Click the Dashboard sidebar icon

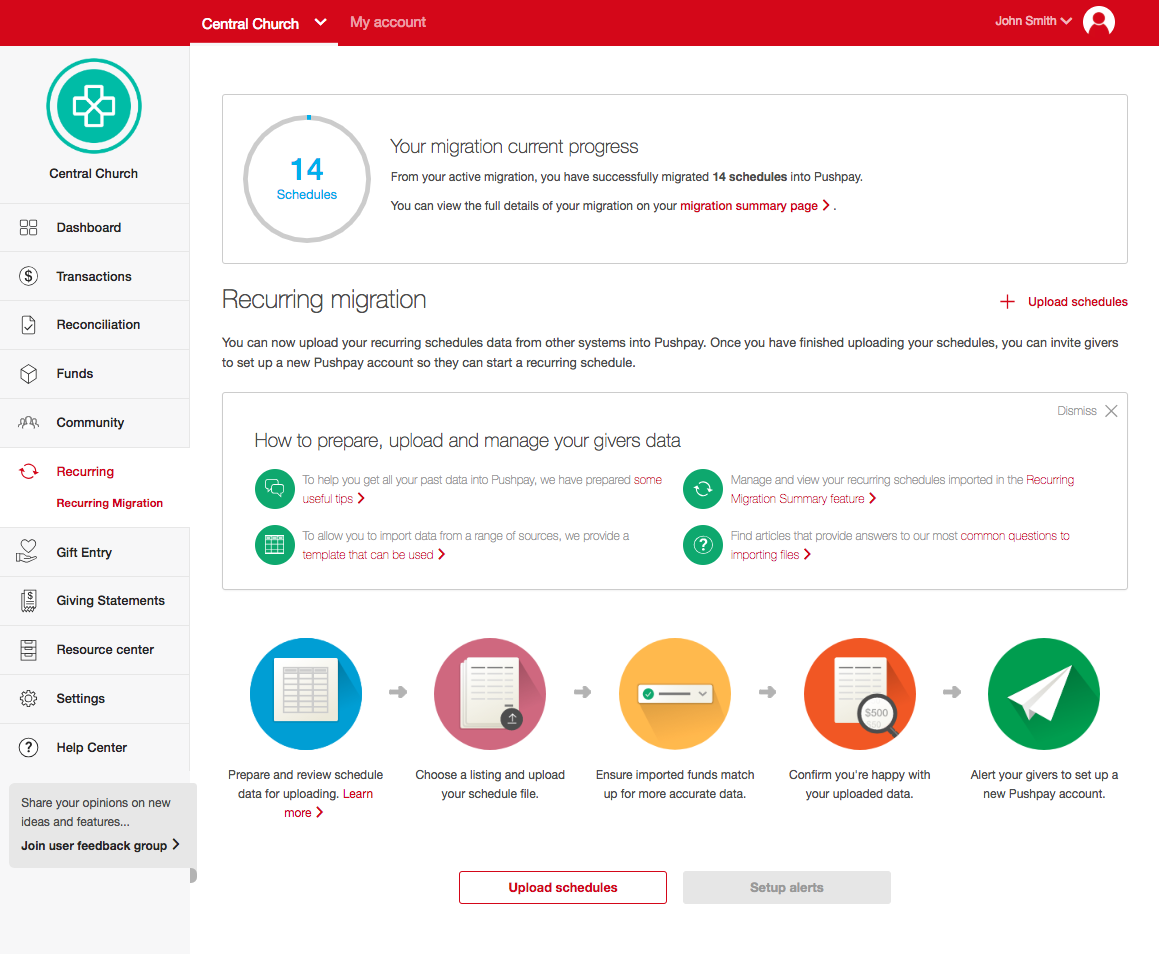(x=28, y=227)
